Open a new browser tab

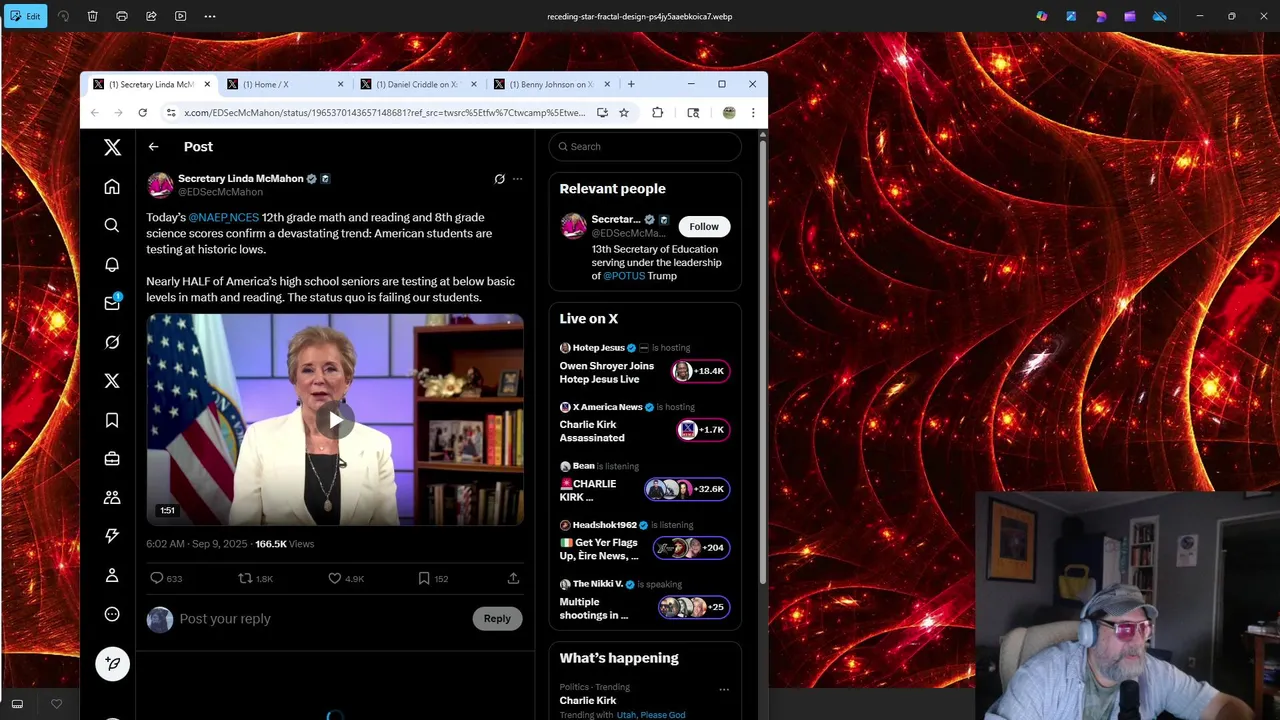[x=631, y=84]
